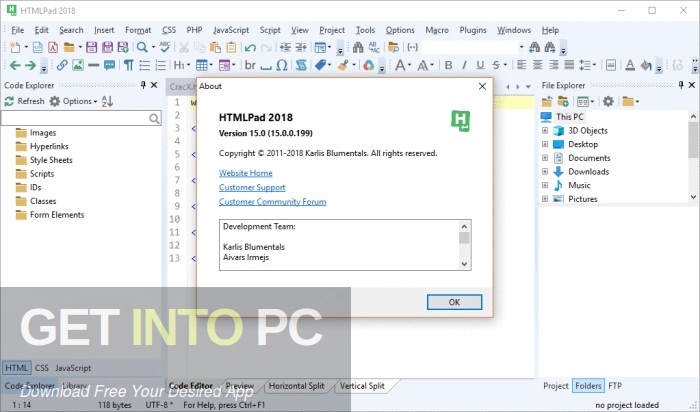Viewport: 700px width, 412px height.
Task: Click the text color underlined A icon
Action: pos(630,66)
